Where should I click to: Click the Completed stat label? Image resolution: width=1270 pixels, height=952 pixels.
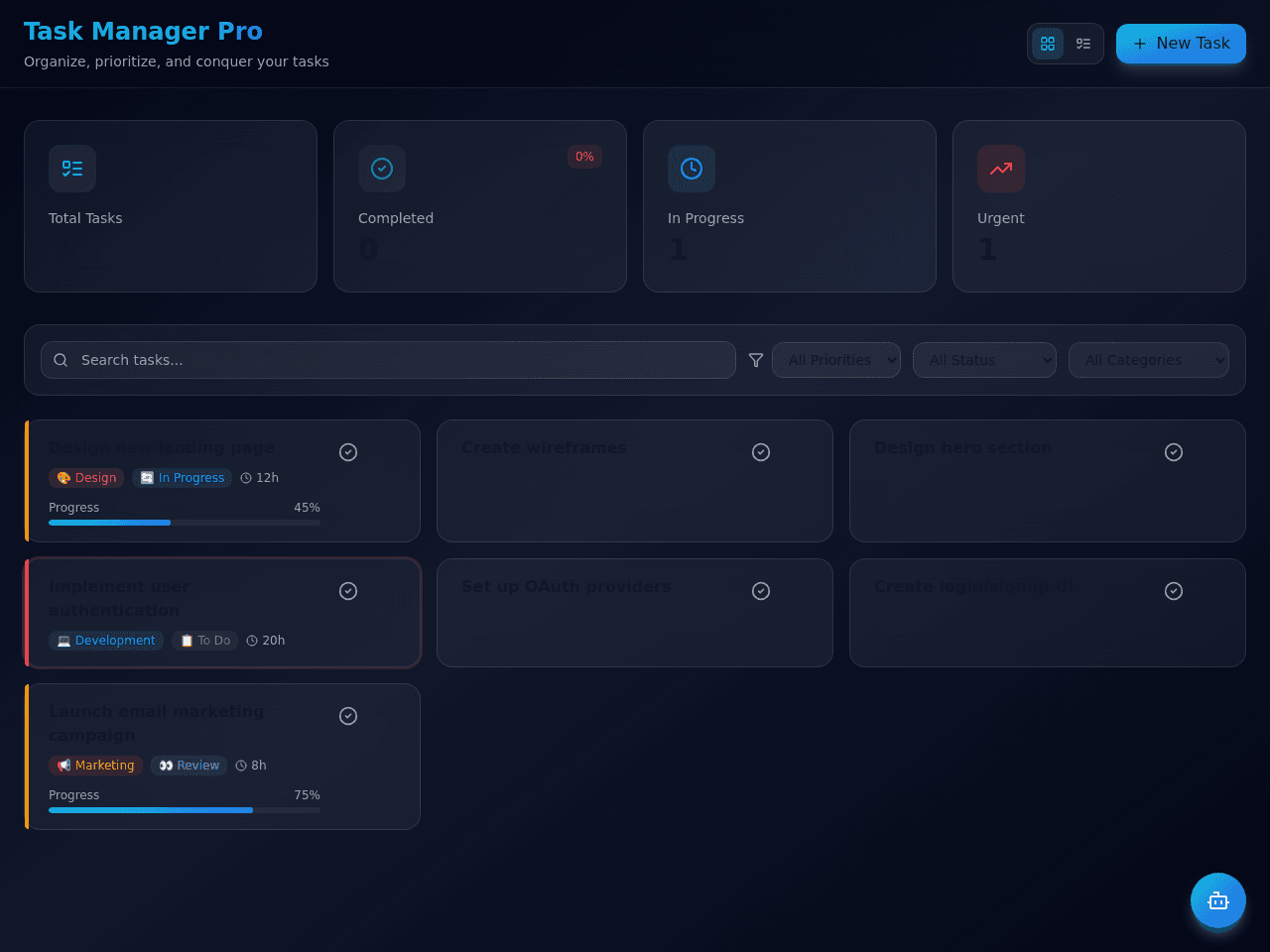(396, 218)
